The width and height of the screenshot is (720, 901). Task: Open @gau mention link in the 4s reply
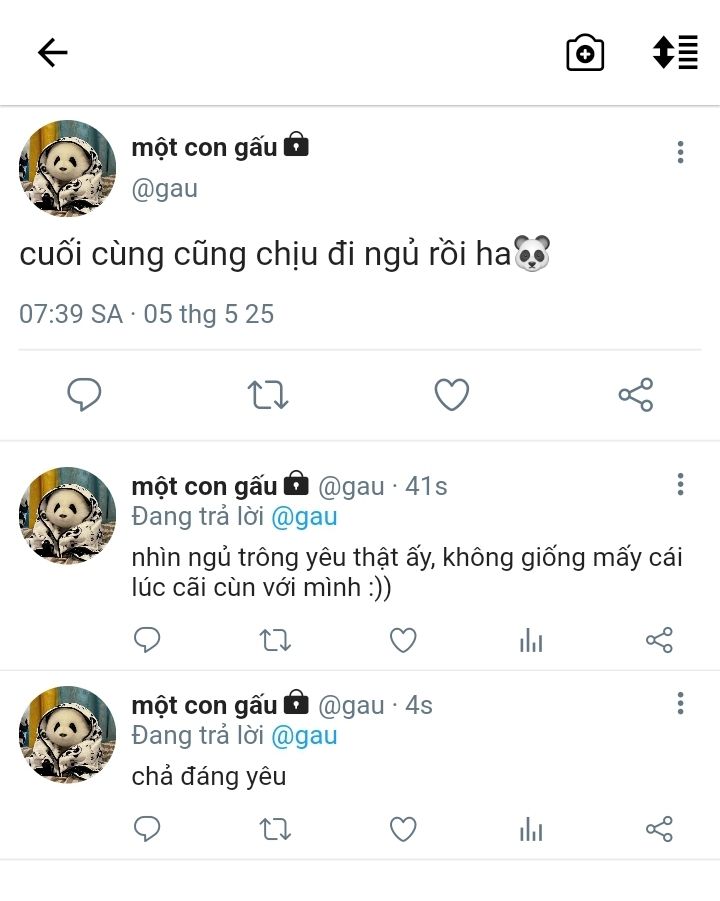click(304, 736)
